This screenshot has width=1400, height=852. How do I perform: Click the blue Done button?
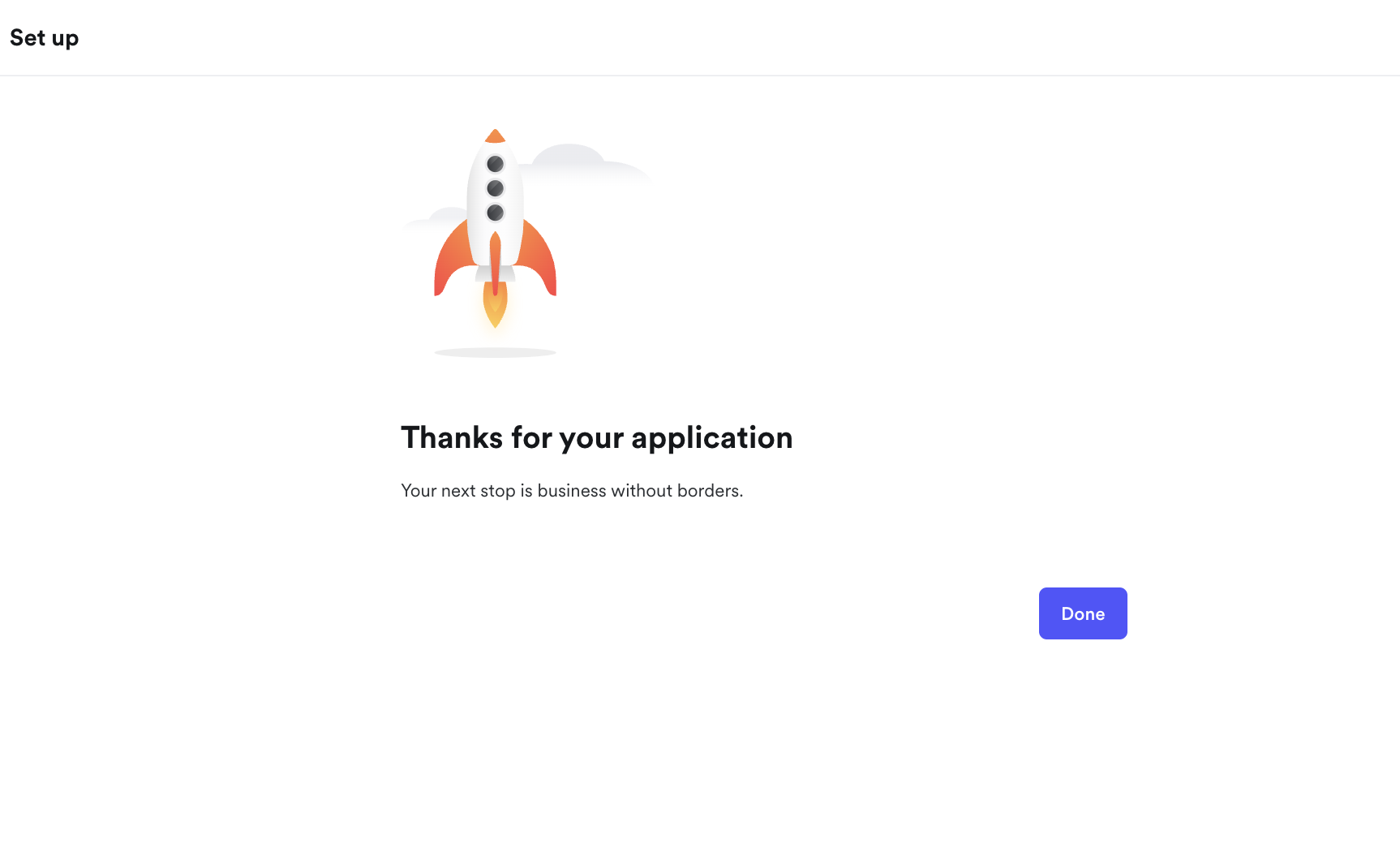[1083, 613]
